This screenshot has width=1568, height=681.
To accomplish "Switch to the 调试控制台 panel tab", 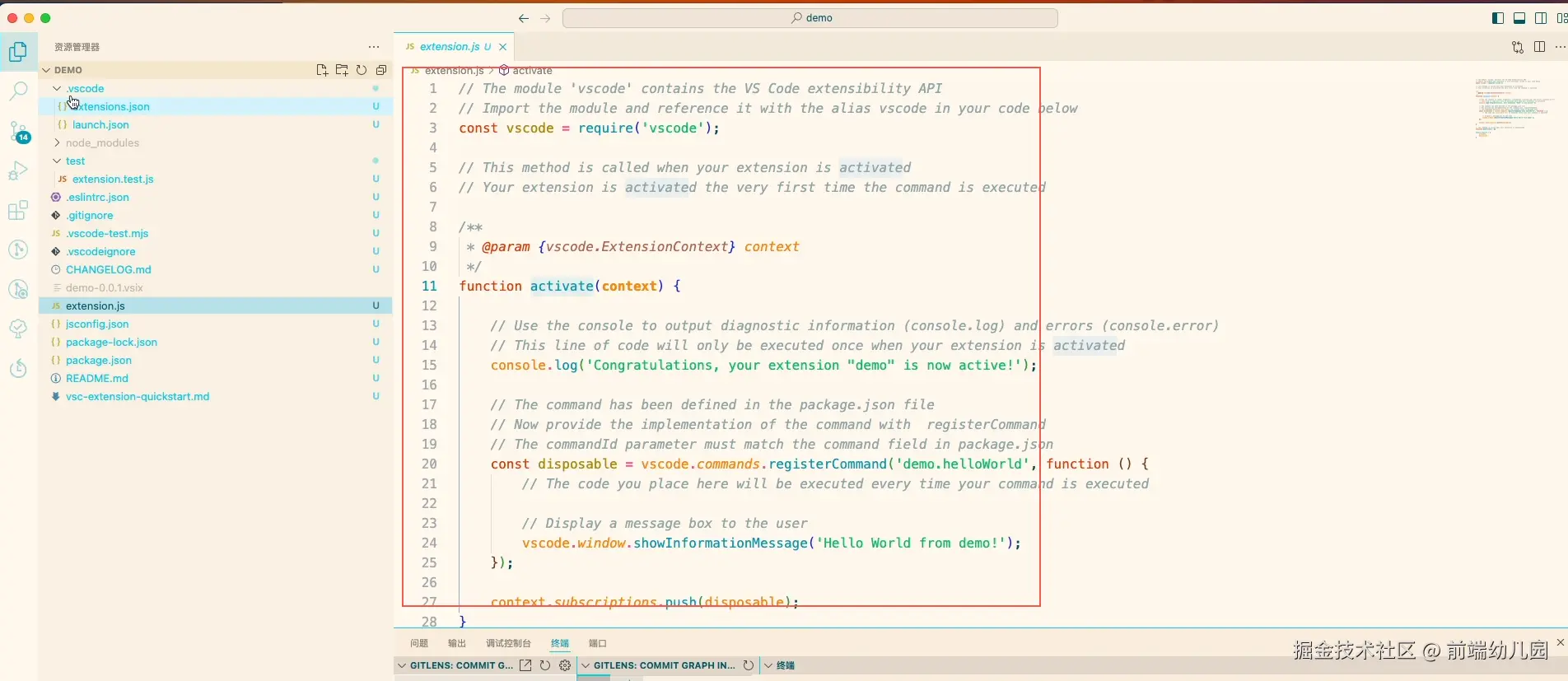I will tap(508, 643).
